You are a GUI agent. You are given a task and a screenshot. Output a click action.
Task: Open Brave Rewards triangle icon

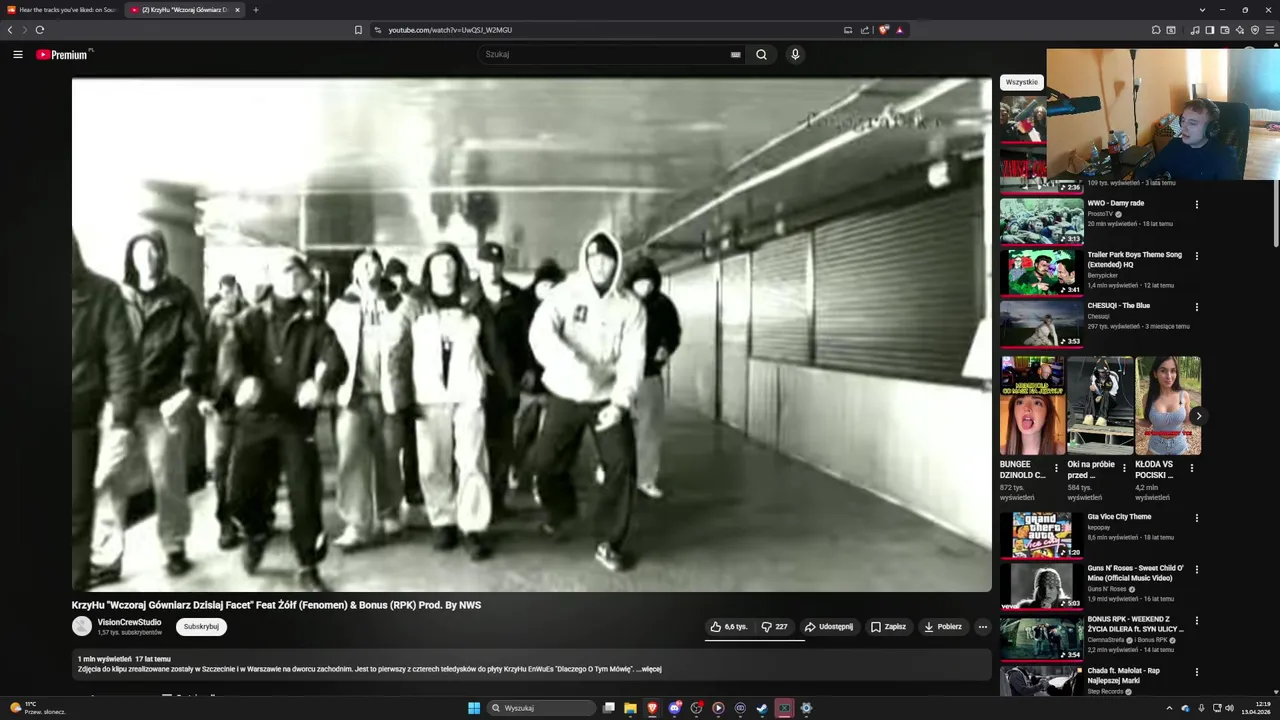click(x=899, y=30)
